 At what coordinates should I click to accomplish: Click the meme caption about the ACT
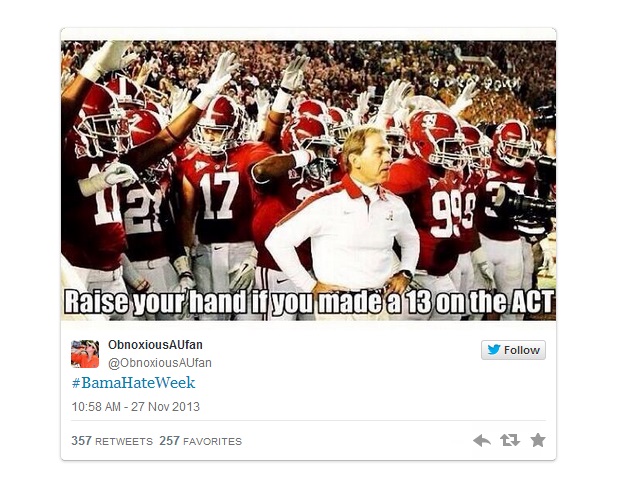[309, 302]
